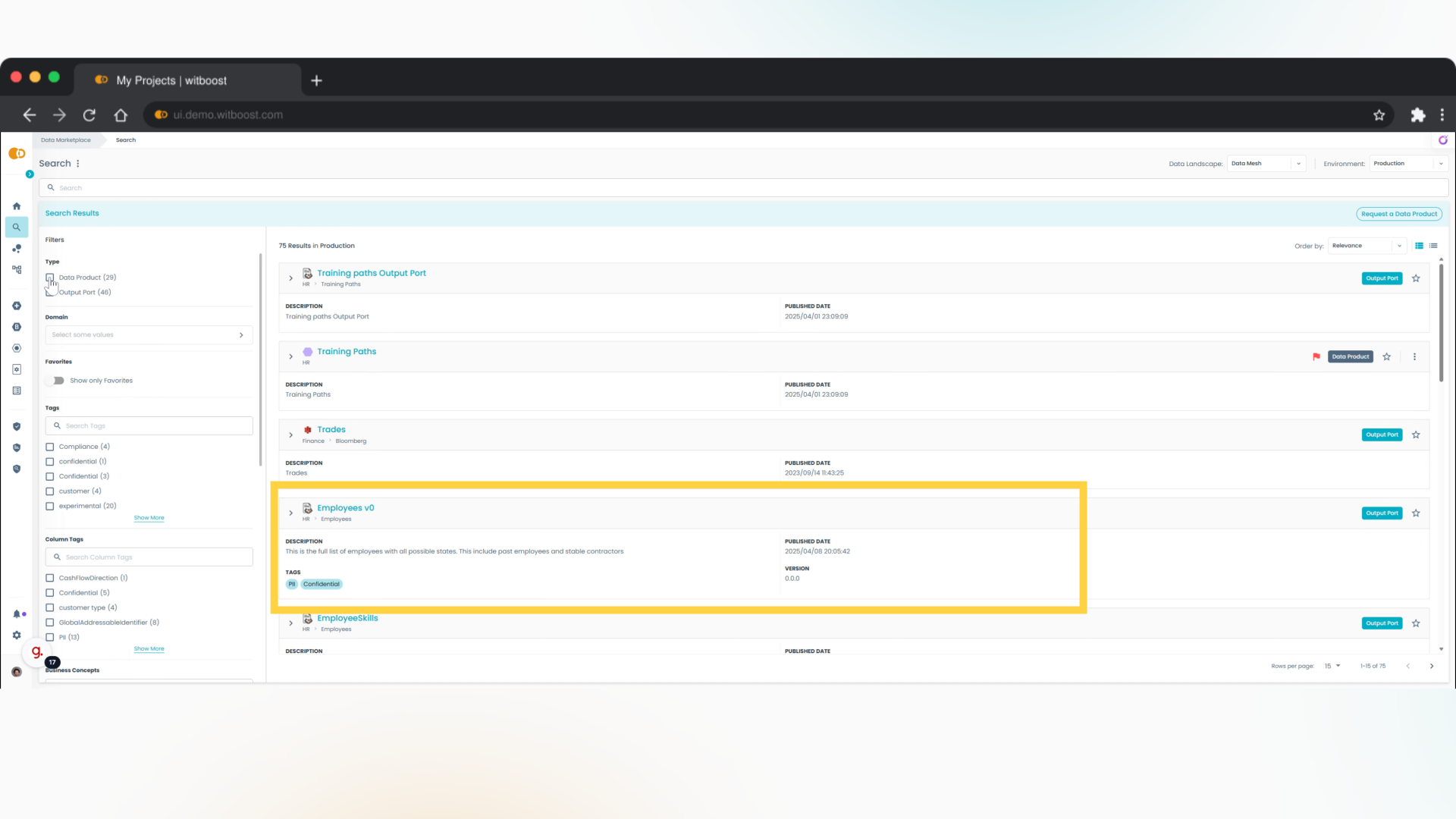Viewport: 1456px width, 819px height.
Task: Open the shield with lines policy icon
Action: (x=17, y=448)
